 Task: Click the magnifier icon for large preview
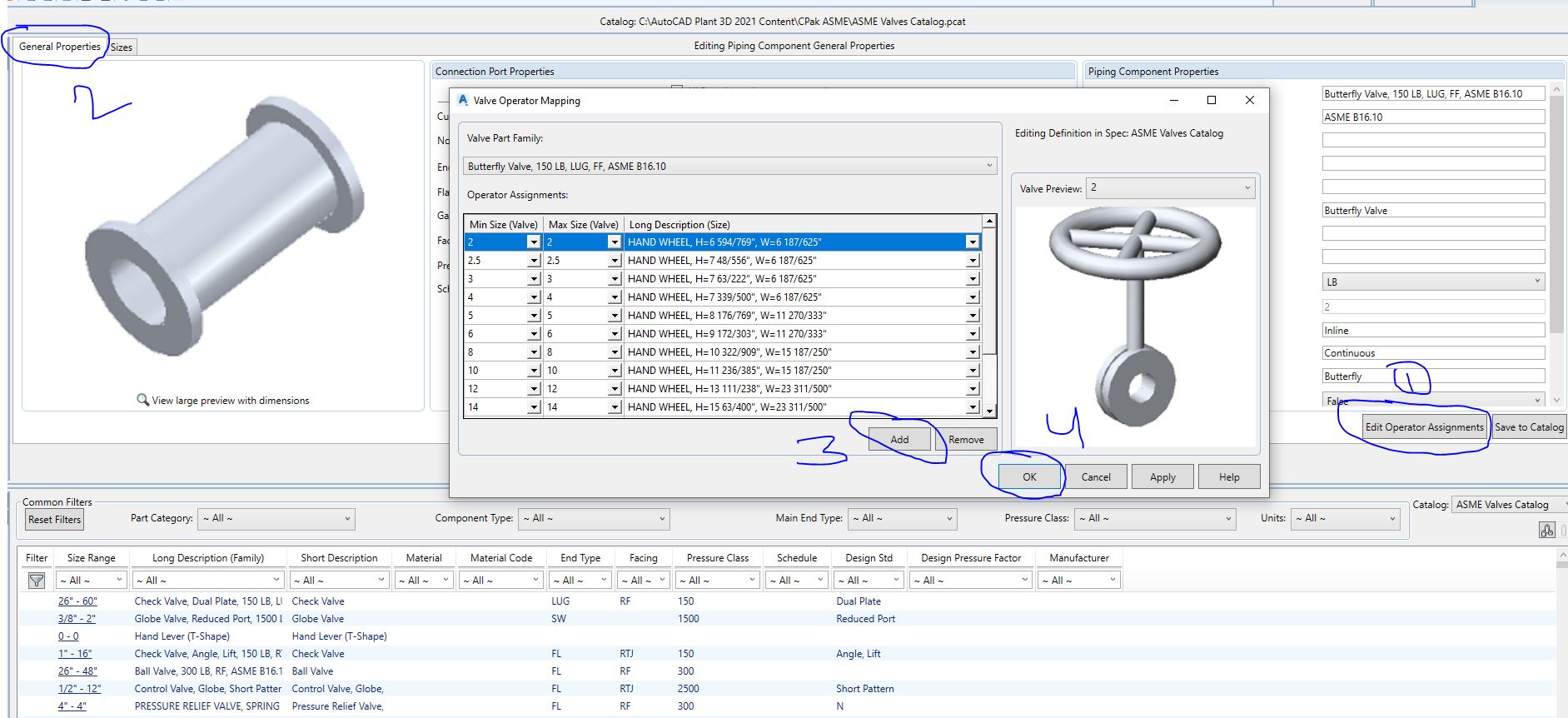pos(142,400)
